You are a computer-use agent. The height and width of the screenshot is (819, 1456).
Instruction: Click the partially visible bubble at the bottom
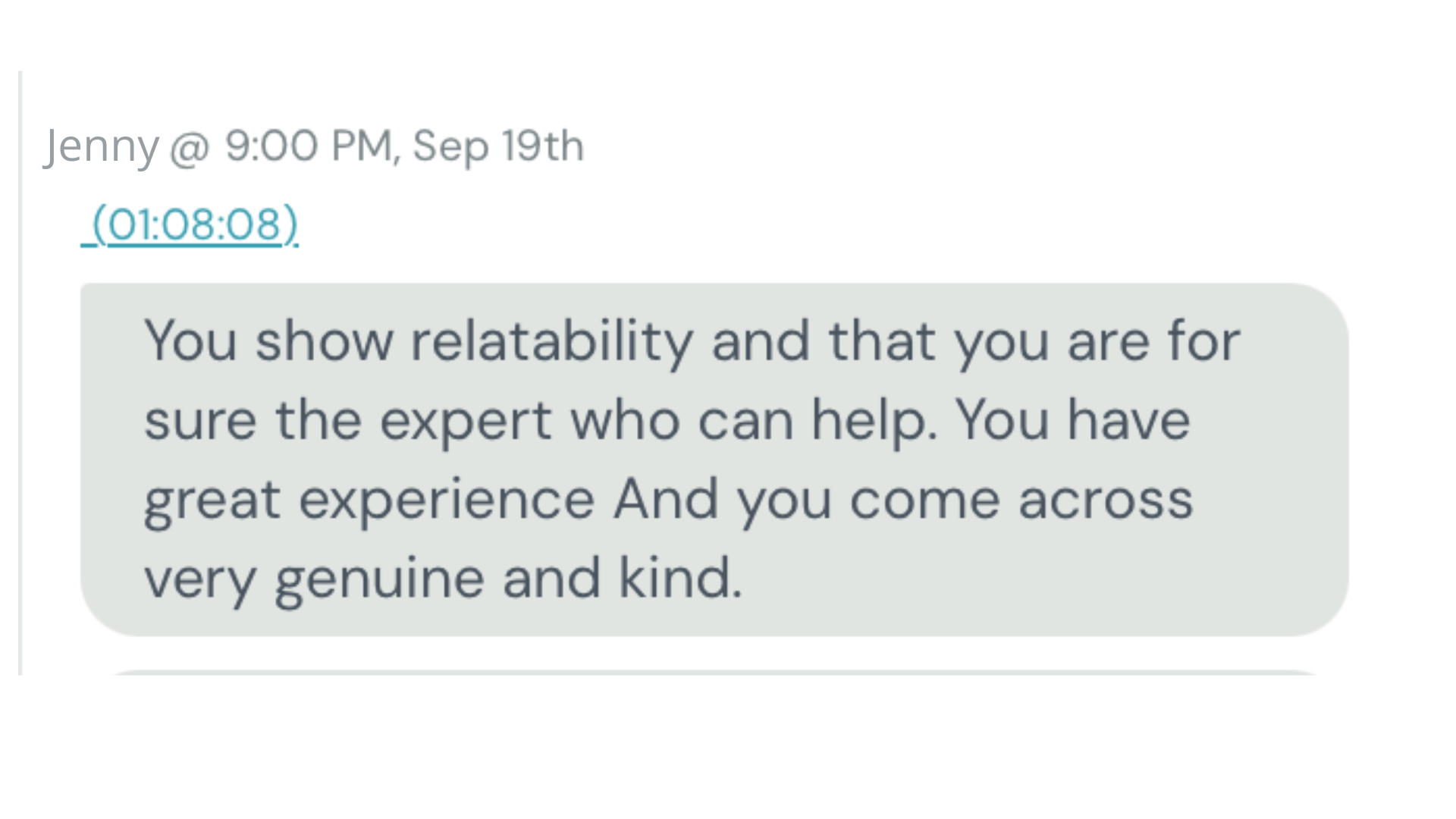713,672
